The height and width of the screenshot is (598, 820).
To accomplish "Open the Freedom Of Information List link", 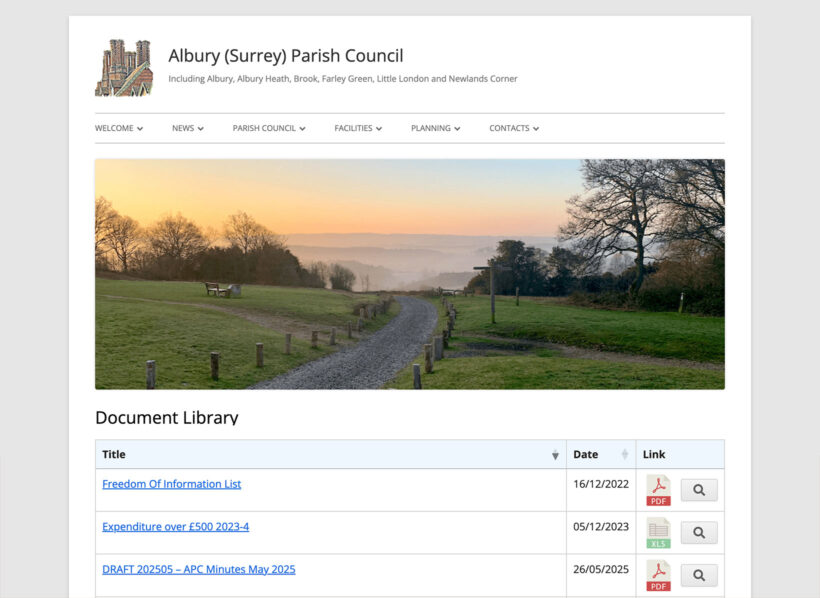I will 171,483.
